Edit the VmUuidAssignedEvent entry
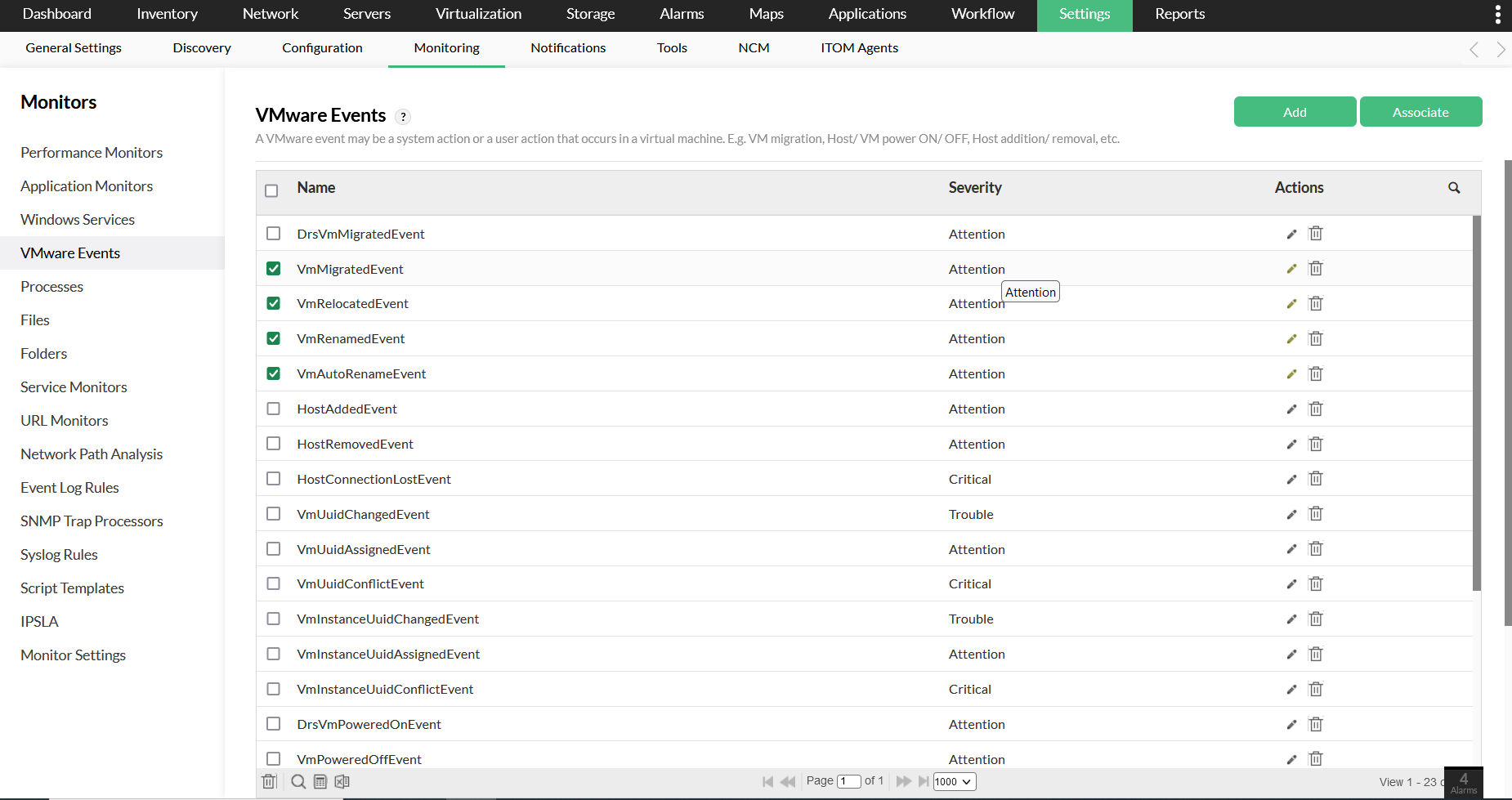 pos(1291,549)
